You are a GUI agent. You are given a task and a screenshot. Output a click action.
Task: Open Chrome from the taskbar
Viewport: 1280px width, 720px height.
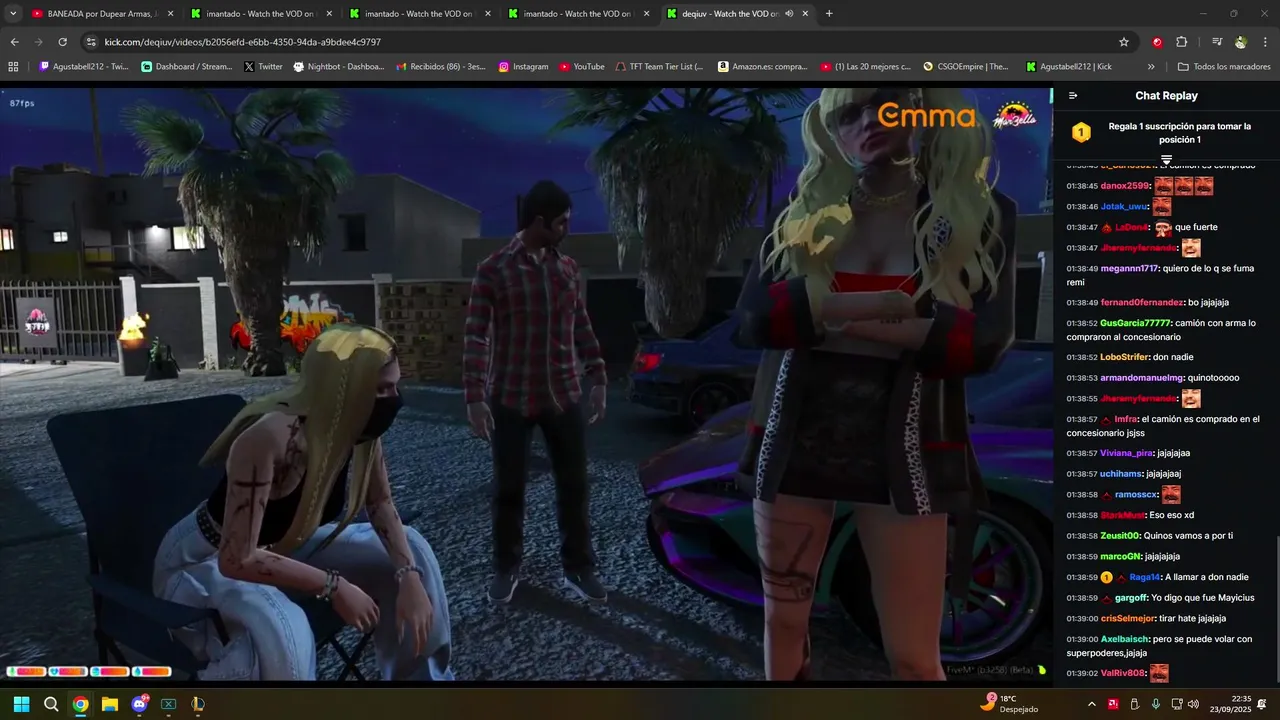pos(80,704)
